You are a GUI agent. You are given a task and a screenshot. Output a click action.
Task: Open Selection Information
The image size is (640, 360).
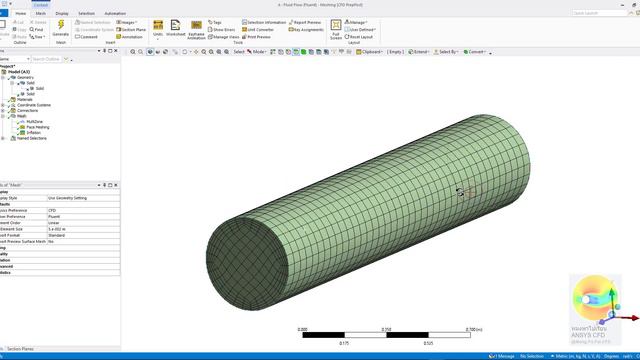(264, 22)
